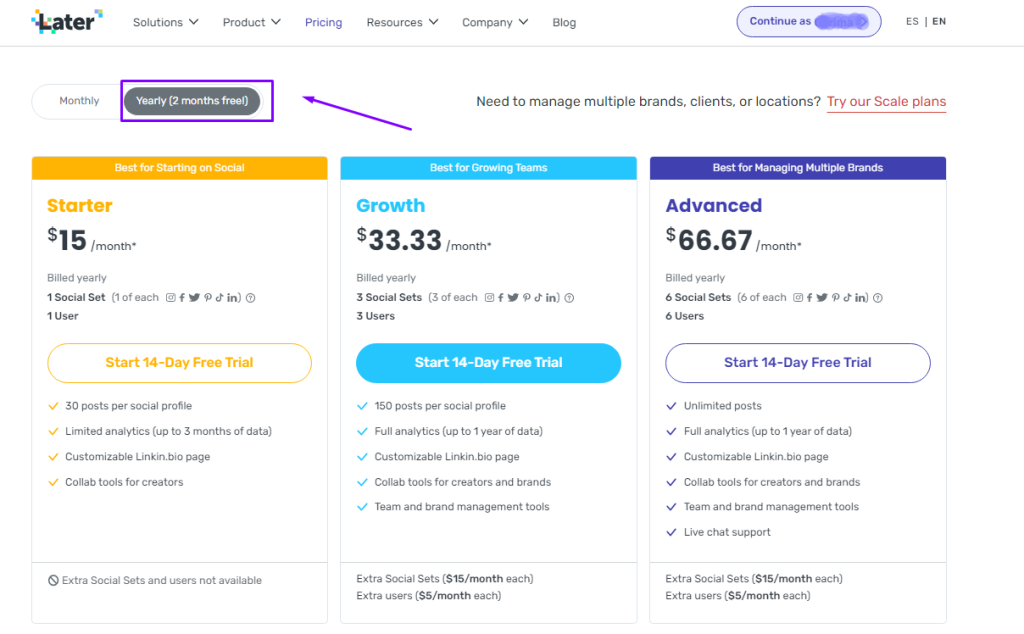Image resolution: width=1024 pixels, height=634 pixels.
Task: Click Advanced Social Sets info help icon
Action: coord(878,298)
